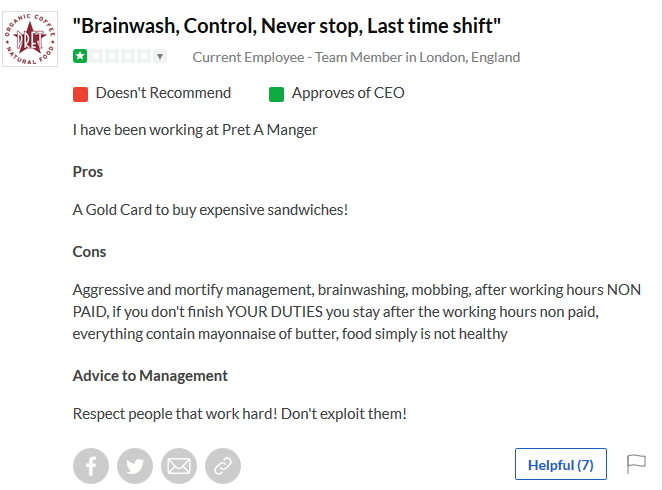This screenshot has height=490, width=663.
Task: Expand the star rating details dropdown arrow
Action: coord(160,57)
